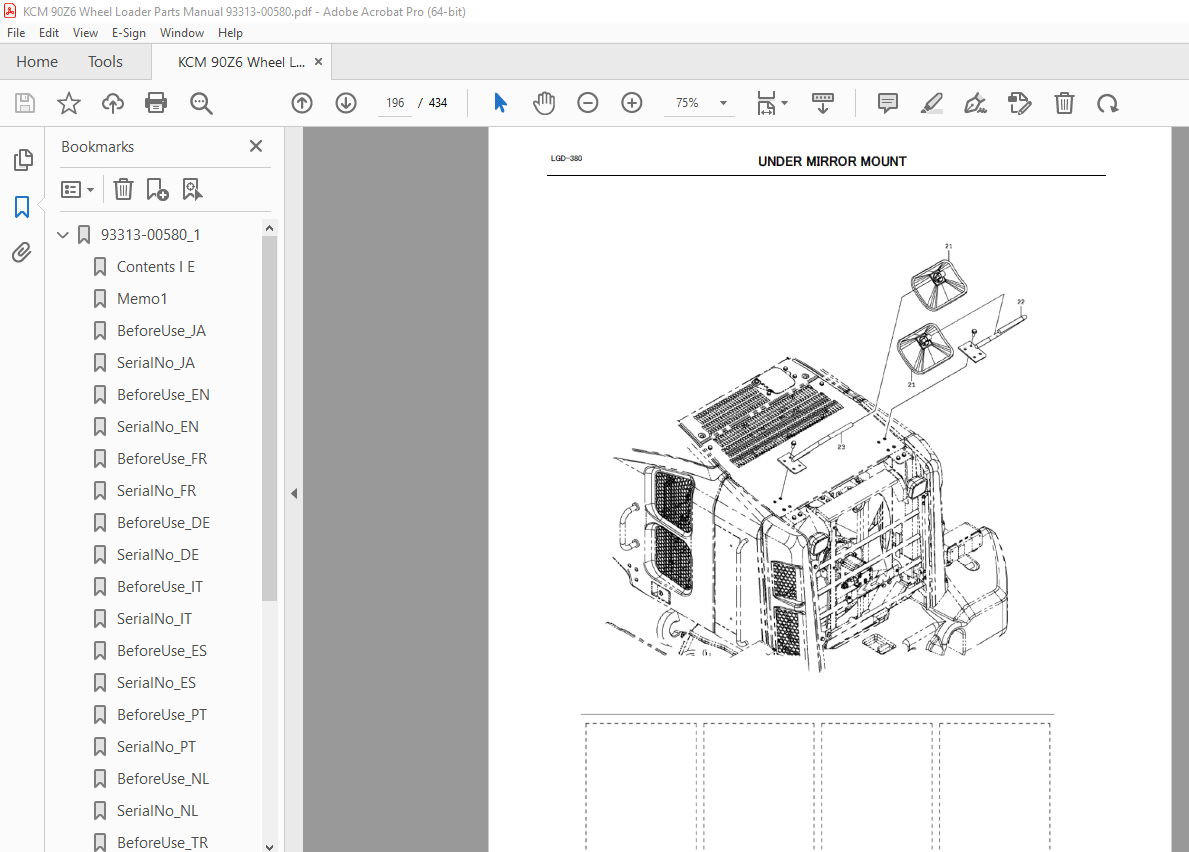Delete page with toolbar trash icon
Viewport: 1189px width, 852px height.
click(1064, 103)
